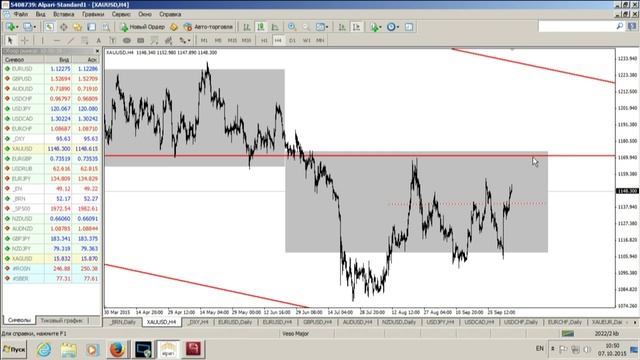This screenshot has width=640, height=360.
Task: Expand the tile windows dropdown
Action: click(x=327, y=27)
